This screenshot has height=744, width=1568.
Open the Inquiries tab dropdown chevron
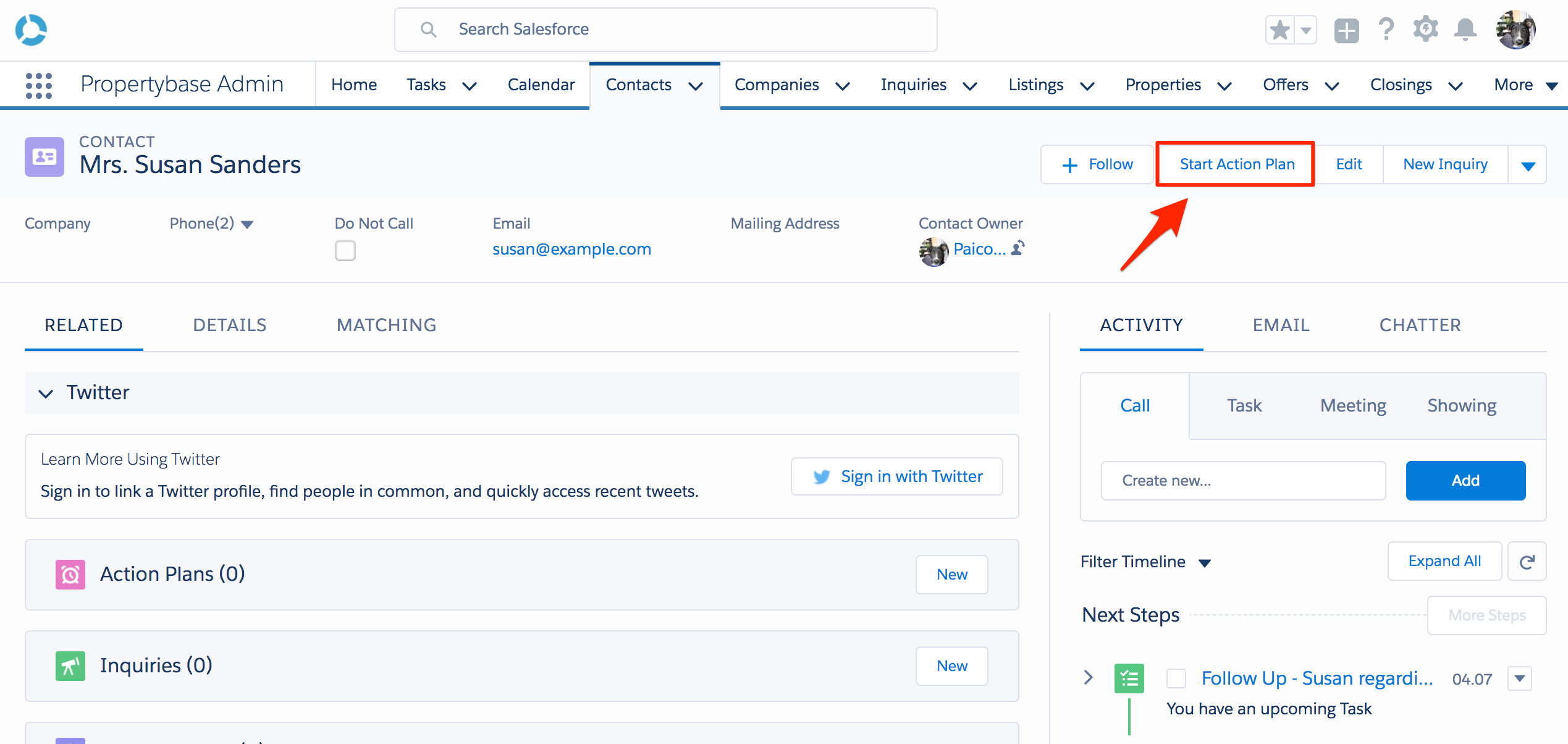[971, 86]
